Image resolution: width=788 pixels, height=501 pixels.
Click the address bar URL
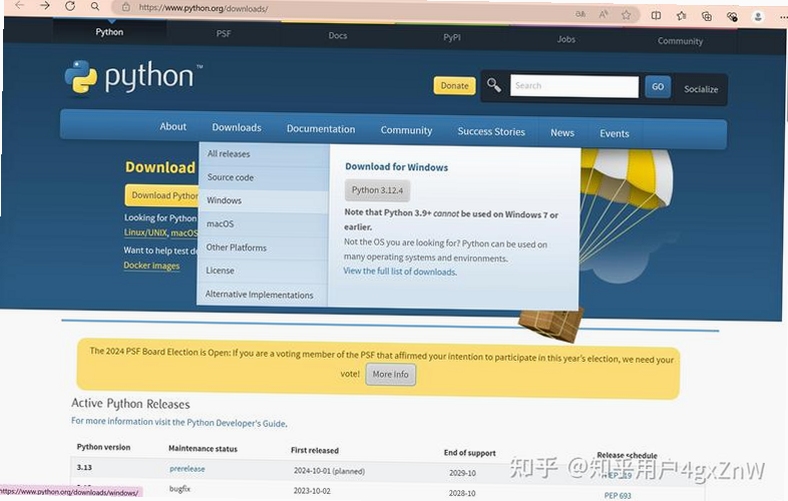point(203,9)
